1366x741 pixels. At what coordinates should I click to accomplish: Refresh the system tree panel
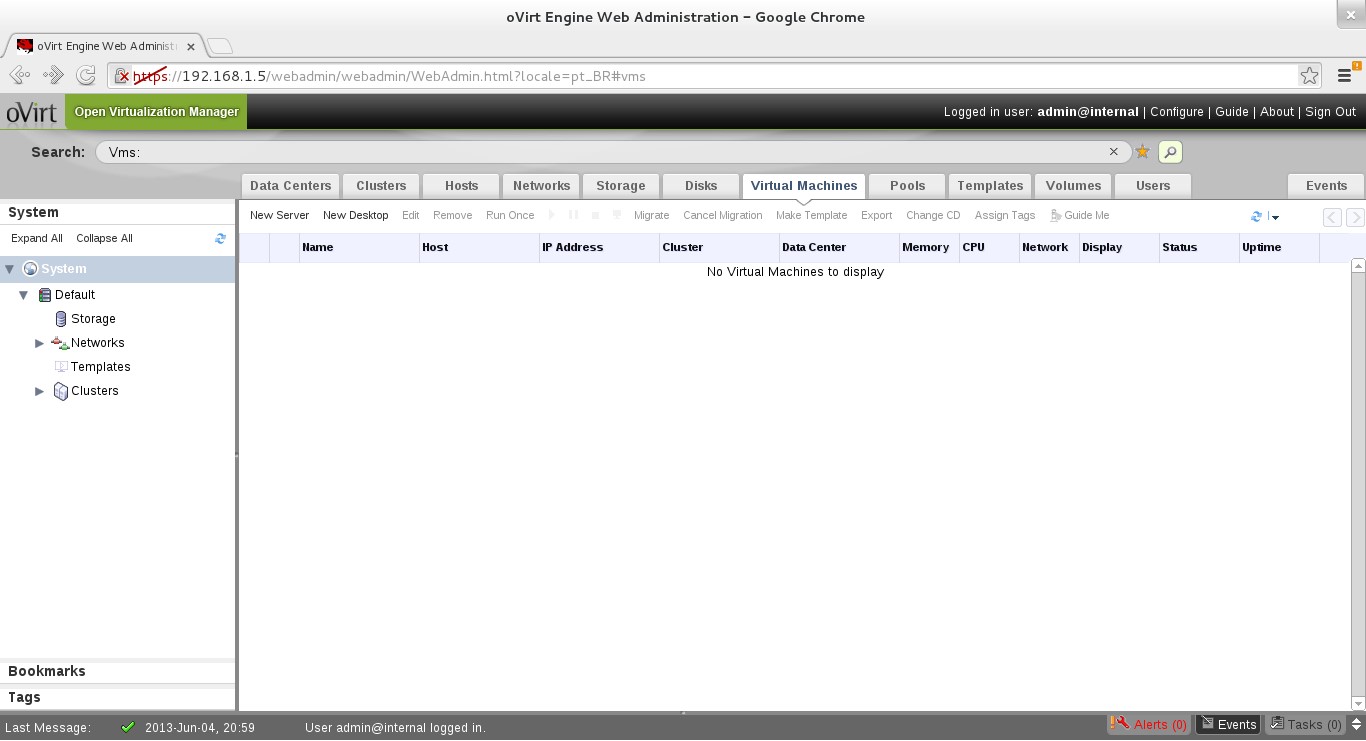pyautogui.click(x=220, y=239)
